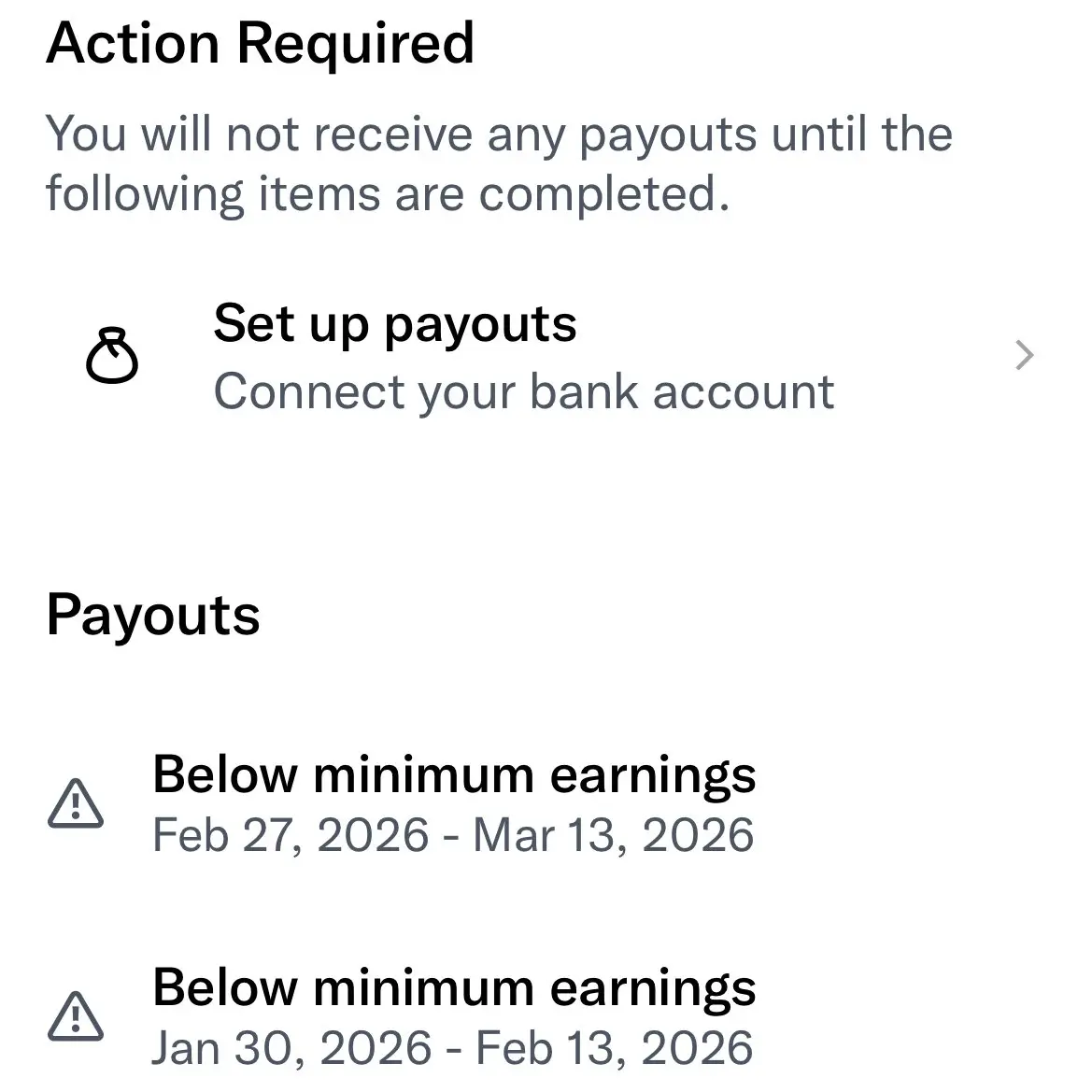Select Jan 30, 2026 - Feb 13, 2026 period
Image resolution: width=1092 pixels, height=1092 pixels.
point(453,1049)
